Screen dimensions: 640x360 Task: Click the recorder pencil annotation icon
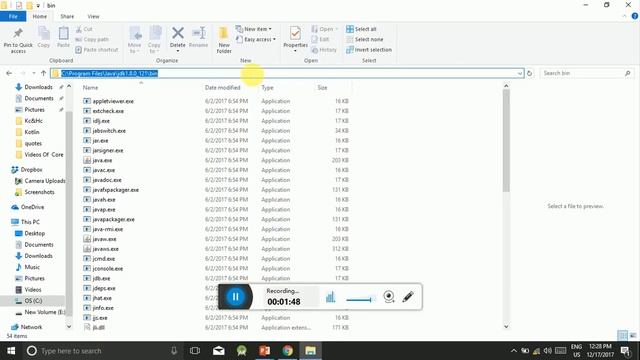pyautogui.click(x=408, y=297)
